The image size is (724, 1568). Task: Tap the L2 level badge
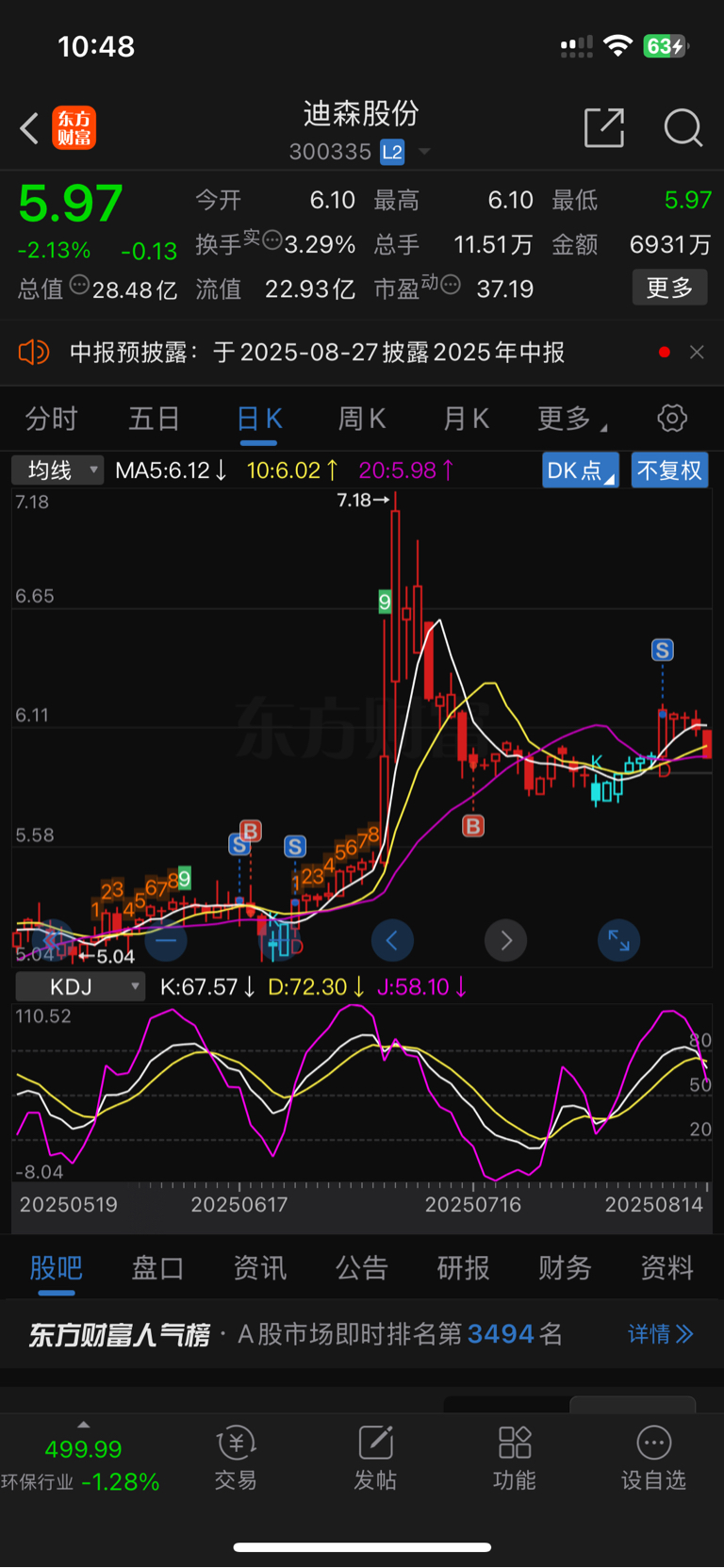click(x=392, y=152)
